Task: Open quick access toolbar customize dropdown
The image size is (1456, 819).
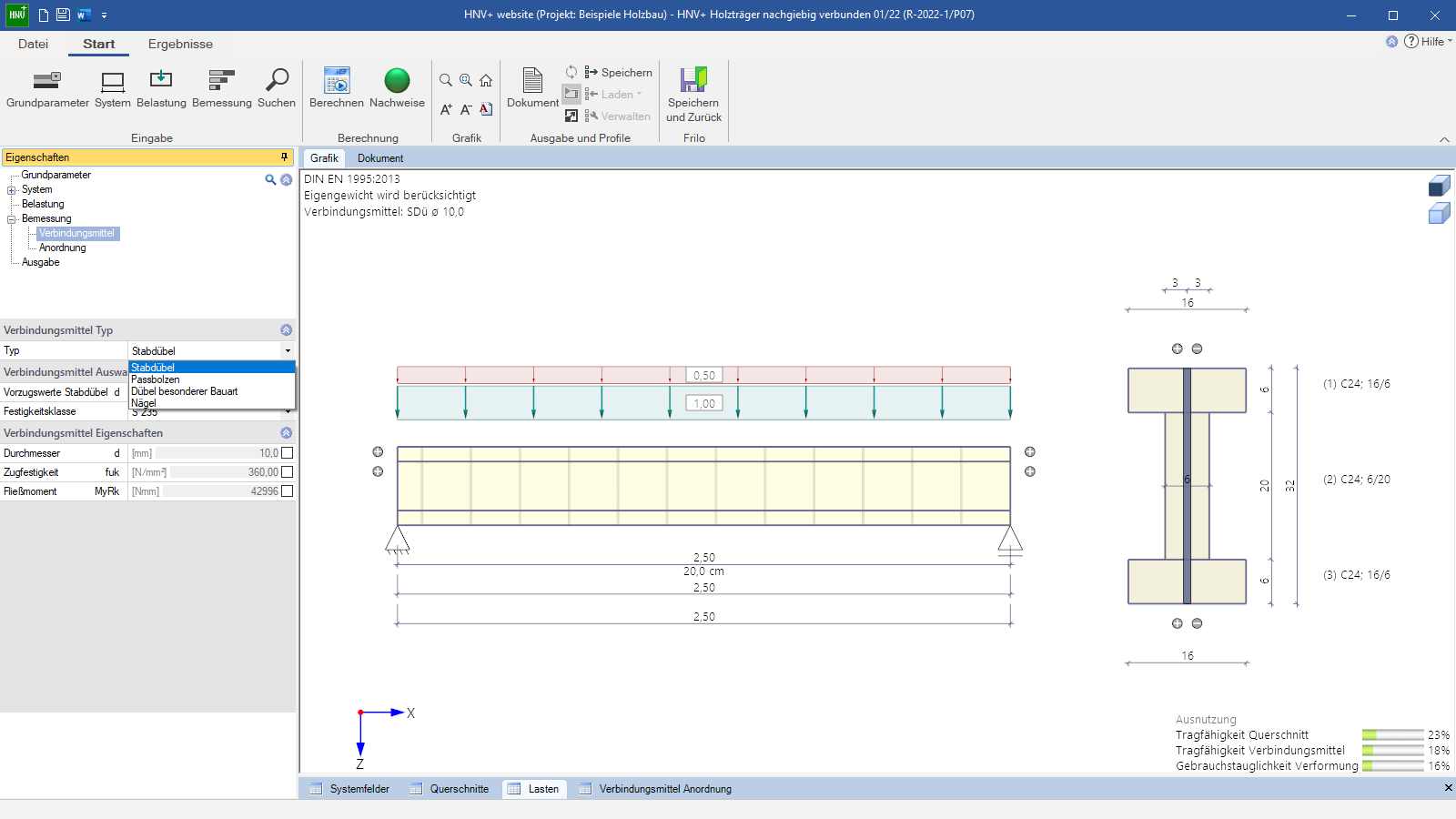Action: pyautogui.click(x=104, y=15)
